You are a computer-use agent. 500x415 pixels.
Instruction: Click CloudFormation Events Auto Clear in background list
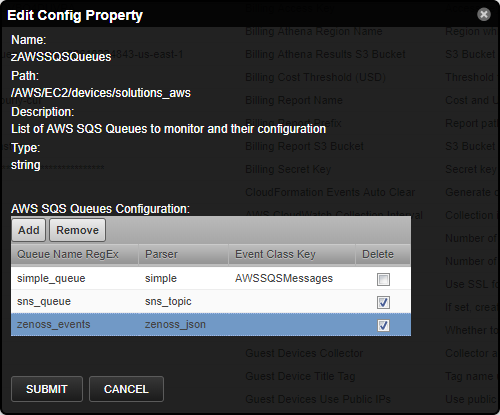point(330,192)
